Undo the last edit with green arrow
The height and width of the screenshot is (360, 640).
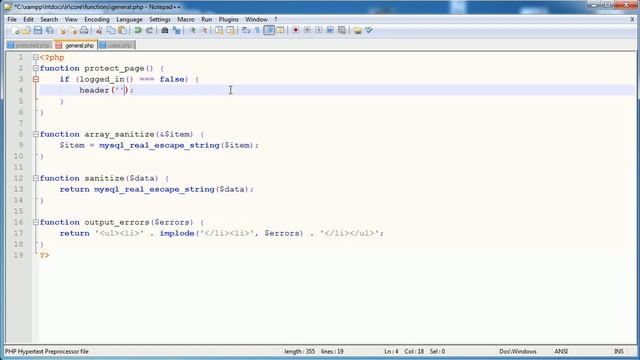[x=138, y=31]
